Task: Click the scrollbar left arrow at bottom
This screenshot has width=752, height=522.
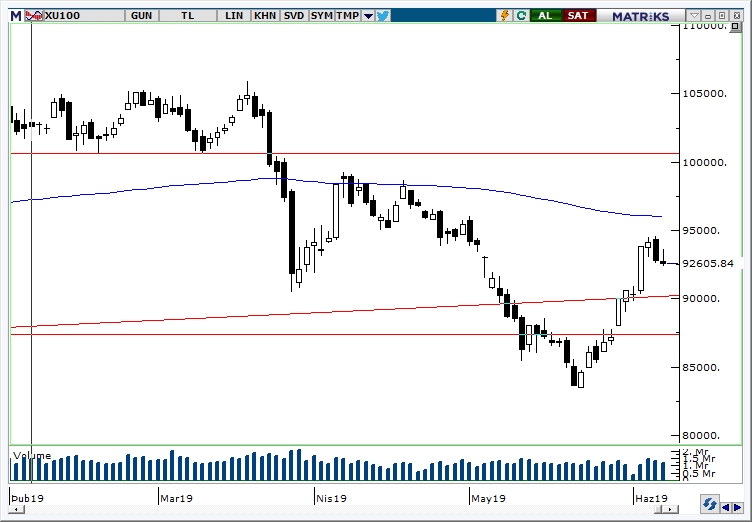Action: coord(16,510)
